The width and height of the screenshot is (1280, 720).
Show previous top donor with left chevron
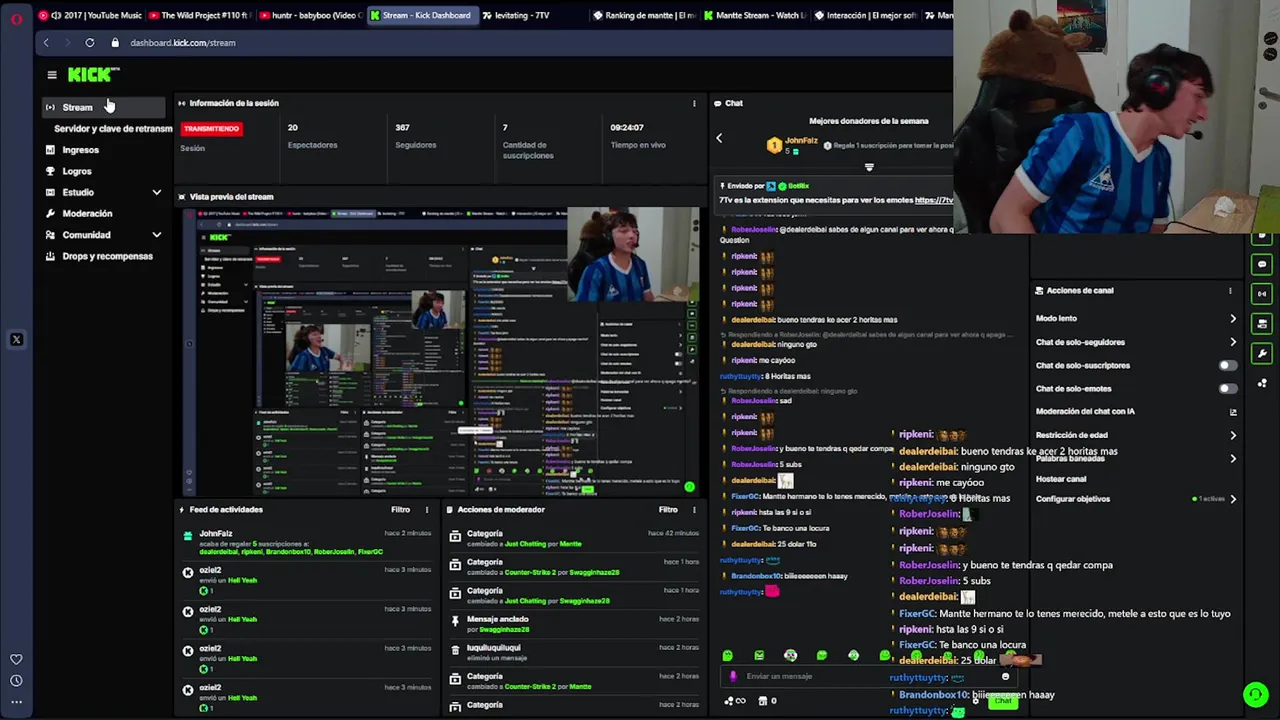point(719,138)
